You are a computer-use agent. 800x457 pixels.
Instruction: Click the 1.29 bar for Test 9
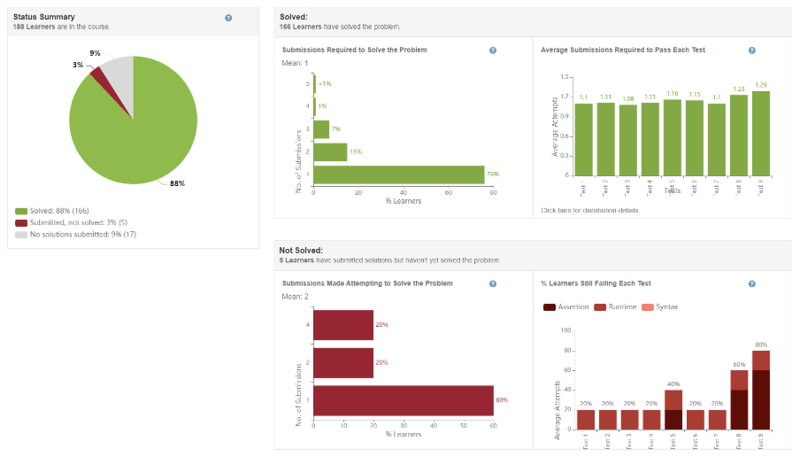pyautogui.click(x=761, y=134)
